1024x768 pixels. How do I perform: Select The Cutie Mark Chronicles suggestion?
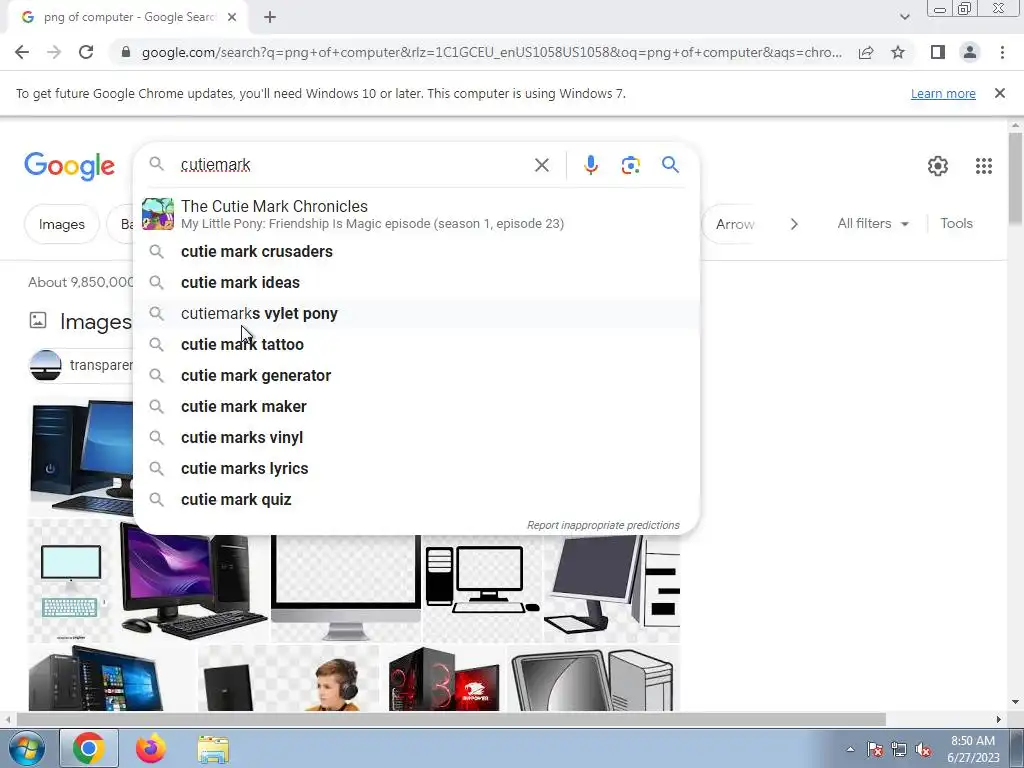[416, 214]
